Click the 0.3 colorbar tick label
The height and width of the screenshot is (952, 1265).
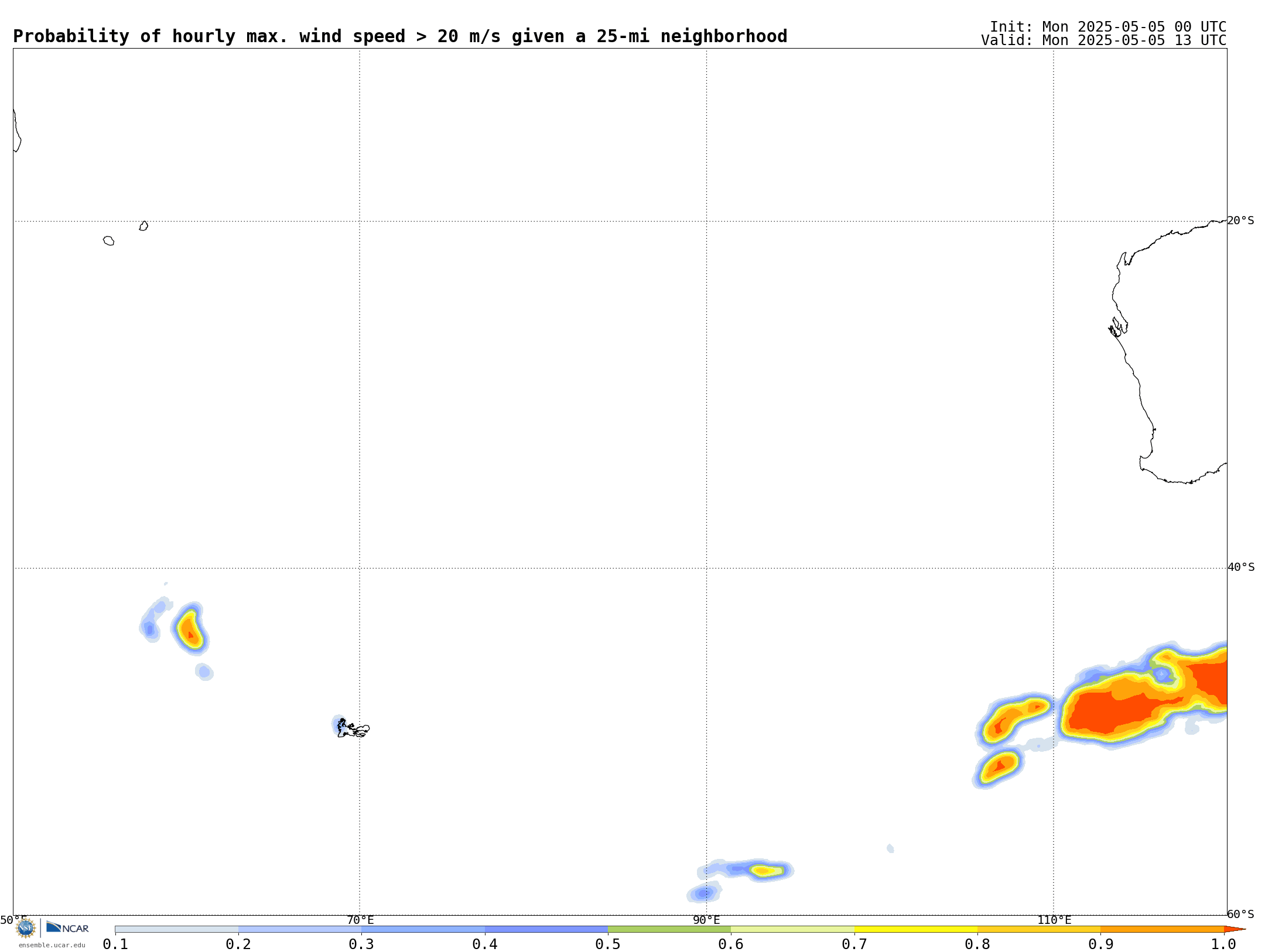coord(361,944)
